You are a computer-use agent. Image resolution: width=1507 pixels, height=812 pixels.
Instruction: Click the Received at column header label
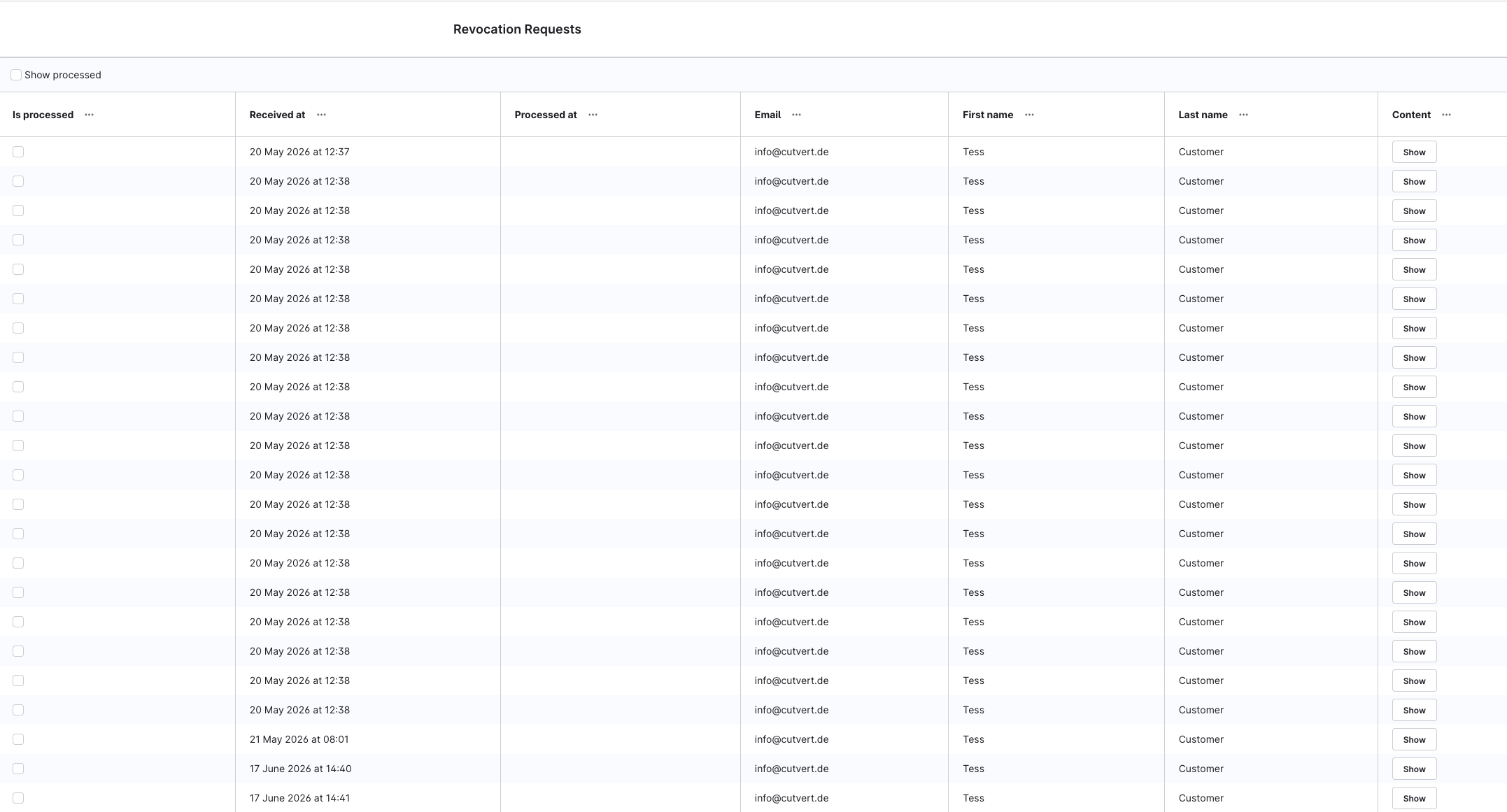[277, 115]
